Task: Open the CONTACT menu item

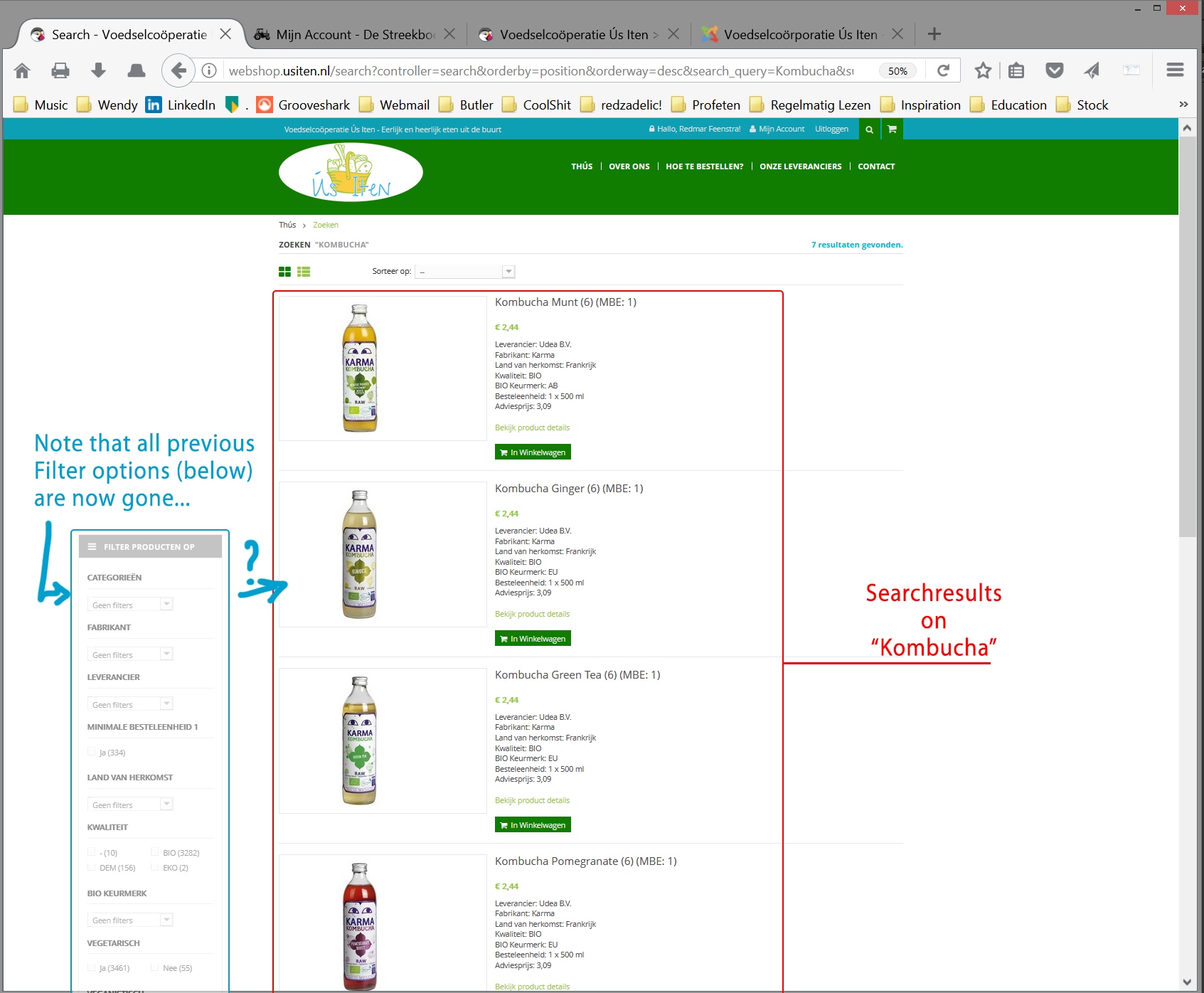Action: pyautogui.click(x=876, y=166)
